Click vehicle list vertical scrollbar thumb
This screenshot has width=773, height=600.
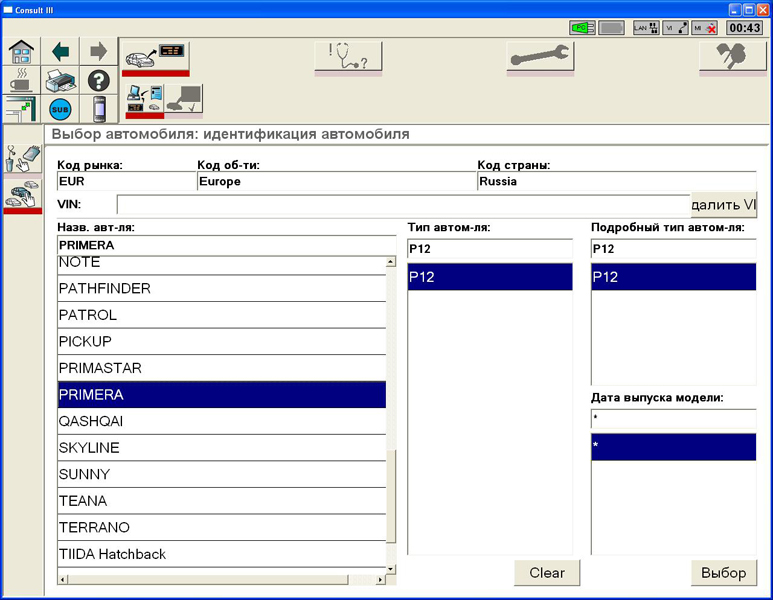(x=391, y=496)
